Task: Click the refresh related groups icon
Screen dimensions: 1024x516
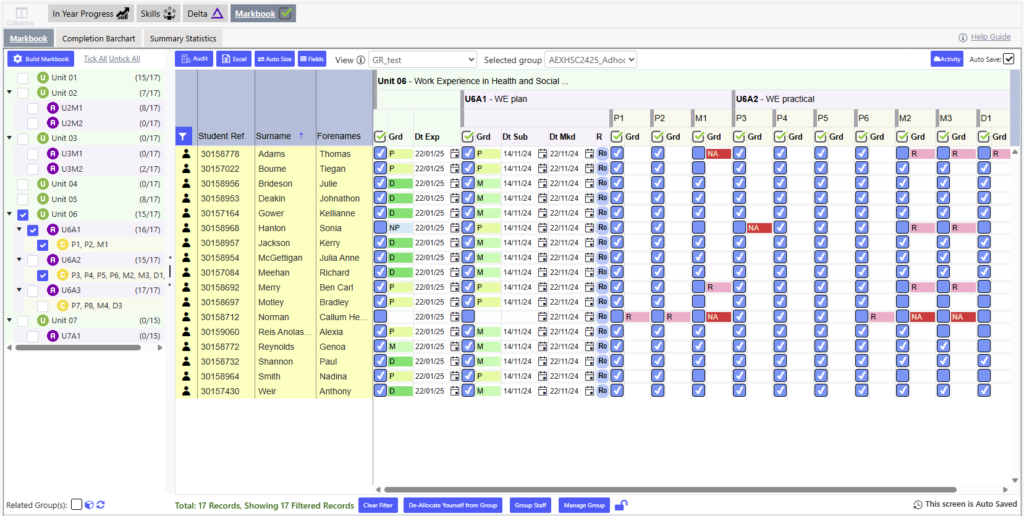Action: [101, 504]
